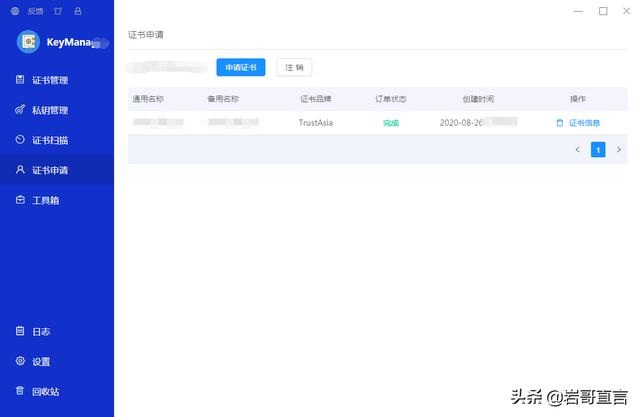
Task: Click the TrustAsia brand cell
Action: point(316,123)
